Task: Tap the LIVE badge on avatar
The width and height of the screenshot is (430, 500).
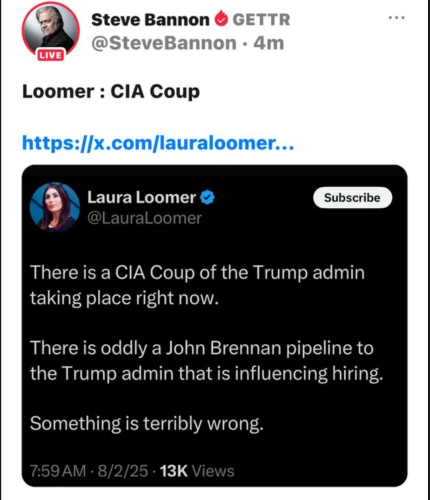Action: tap(50, 55)
